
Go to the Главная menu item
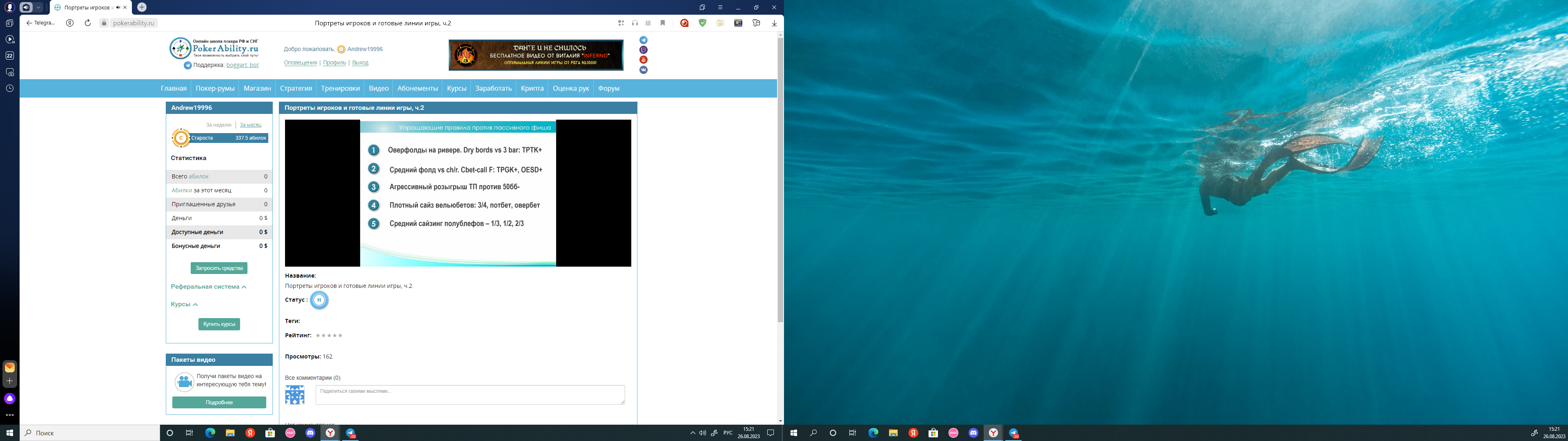(174, 88)
